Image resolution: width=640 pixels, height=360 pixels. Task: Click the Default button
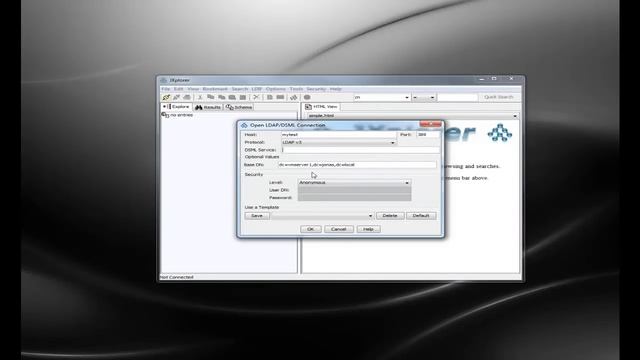click(x=421, y=216)
